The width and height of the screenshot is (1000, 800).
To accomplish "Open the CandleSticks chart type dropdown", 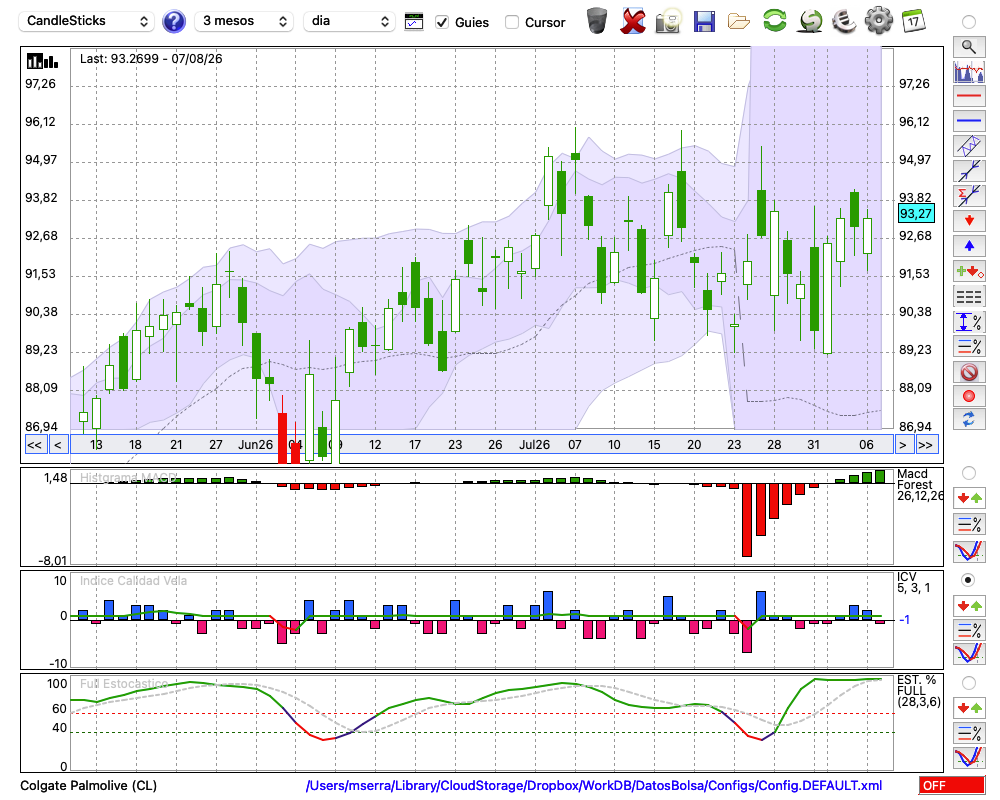I will coord(87,21).
